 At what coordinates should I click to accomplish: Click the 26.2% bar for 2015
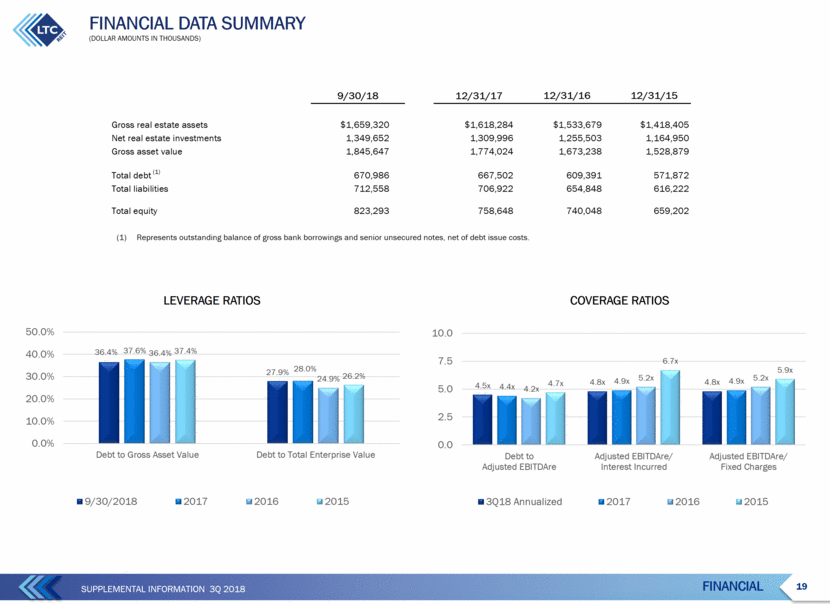coord(354,414)
